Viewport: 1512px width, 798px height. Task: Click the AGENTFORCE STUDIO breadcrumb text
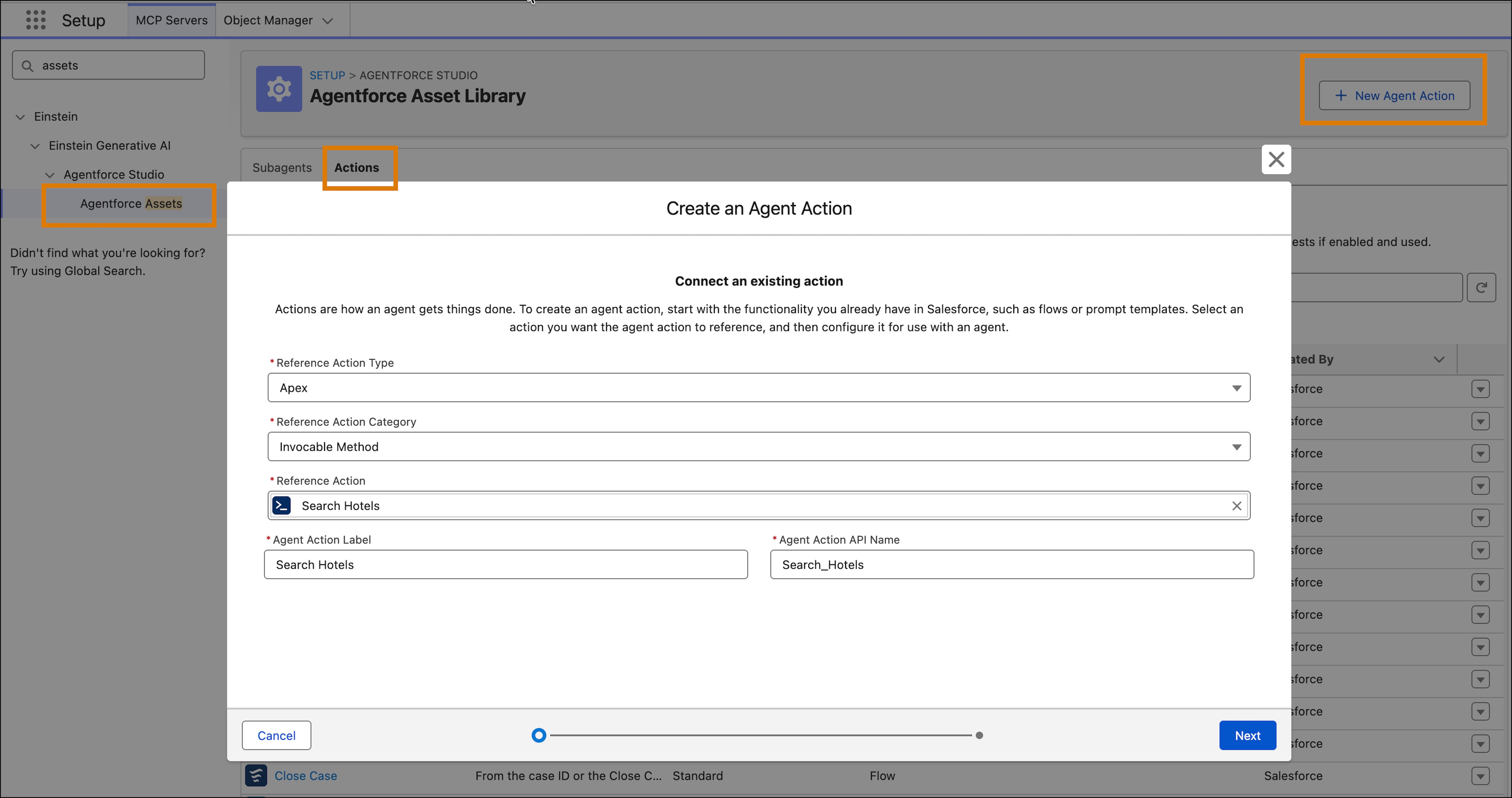tap(419, 75)
